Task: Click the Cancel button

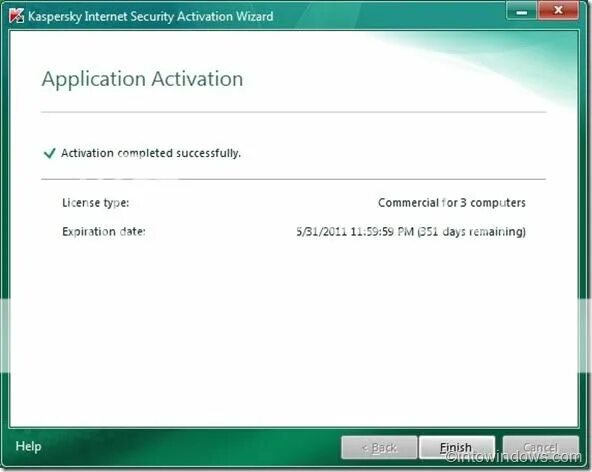Action: tap(541, 448)
